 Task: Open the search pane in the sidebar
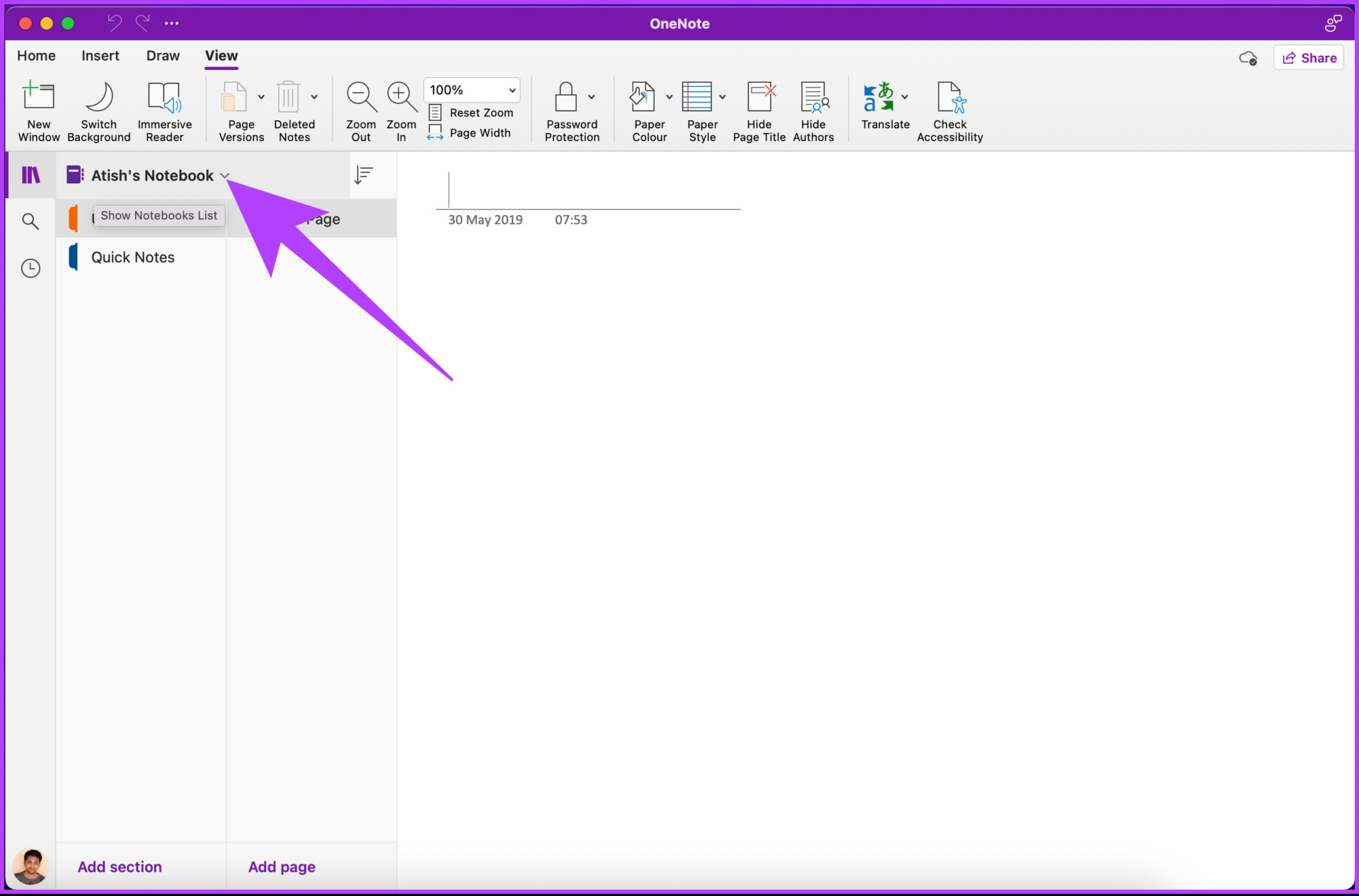pyautogui.click(x=30, y=221)
